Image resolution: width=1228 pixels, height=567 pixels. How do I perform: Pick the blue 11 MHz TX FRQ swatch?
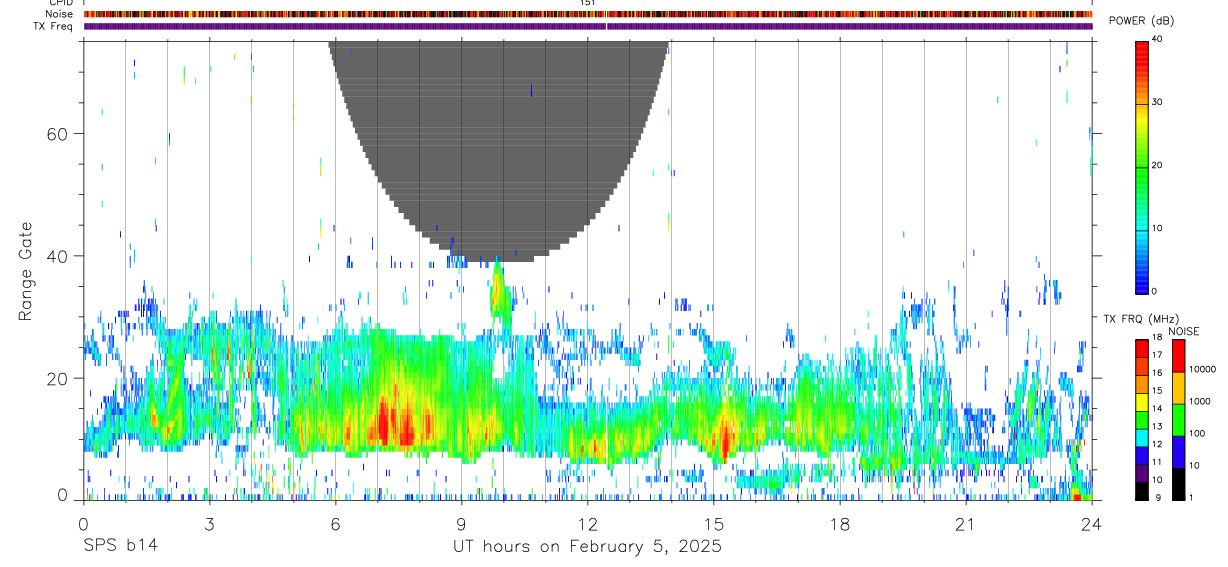click(x=1142, y=457)
